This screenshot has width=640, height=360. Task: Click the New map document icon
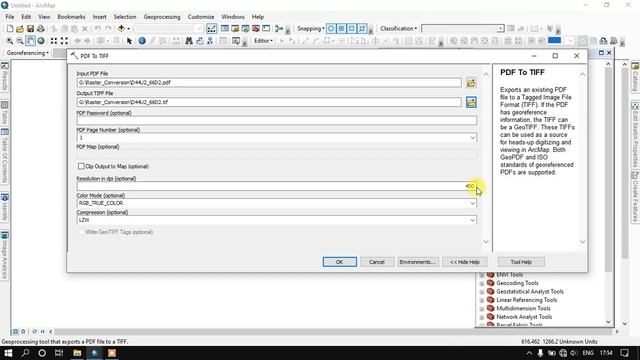tap(10, 29)
